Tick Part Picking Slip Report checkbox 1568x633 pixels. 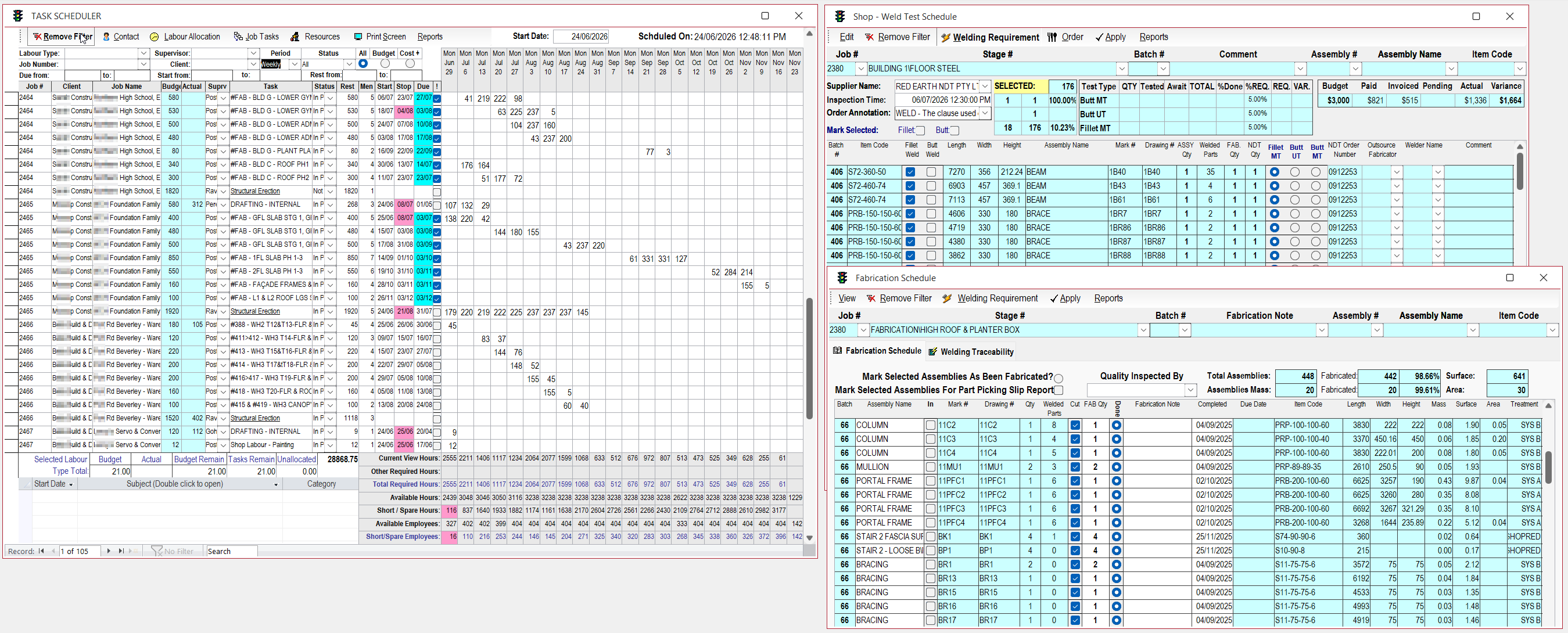(1059, 390)
